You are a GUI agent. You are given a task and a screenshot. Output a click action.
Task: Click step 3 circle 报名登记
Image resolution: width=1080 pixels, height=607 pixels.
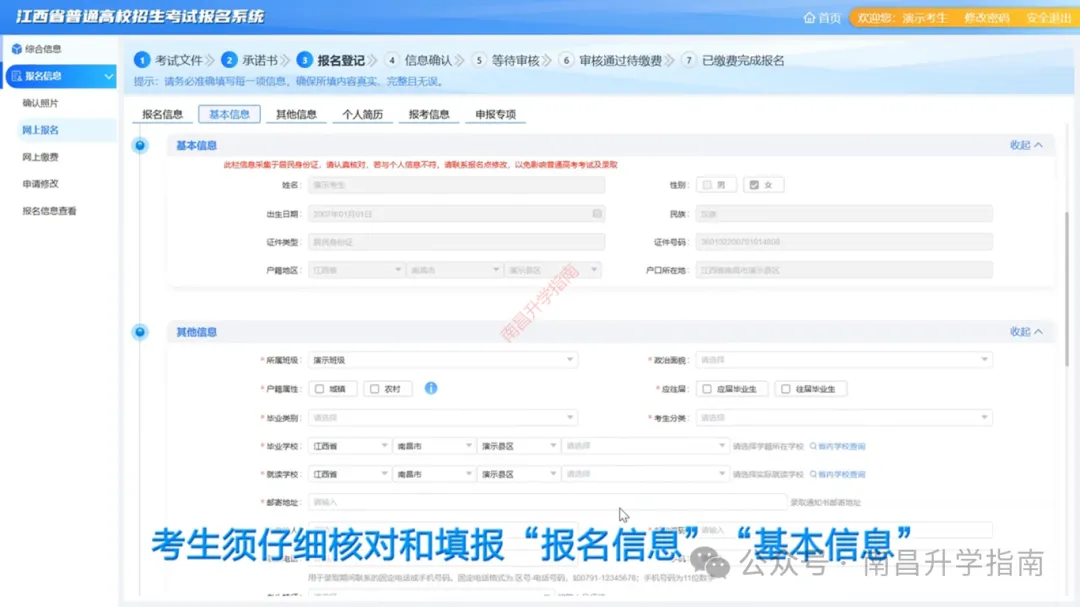(x=304, y=61)
